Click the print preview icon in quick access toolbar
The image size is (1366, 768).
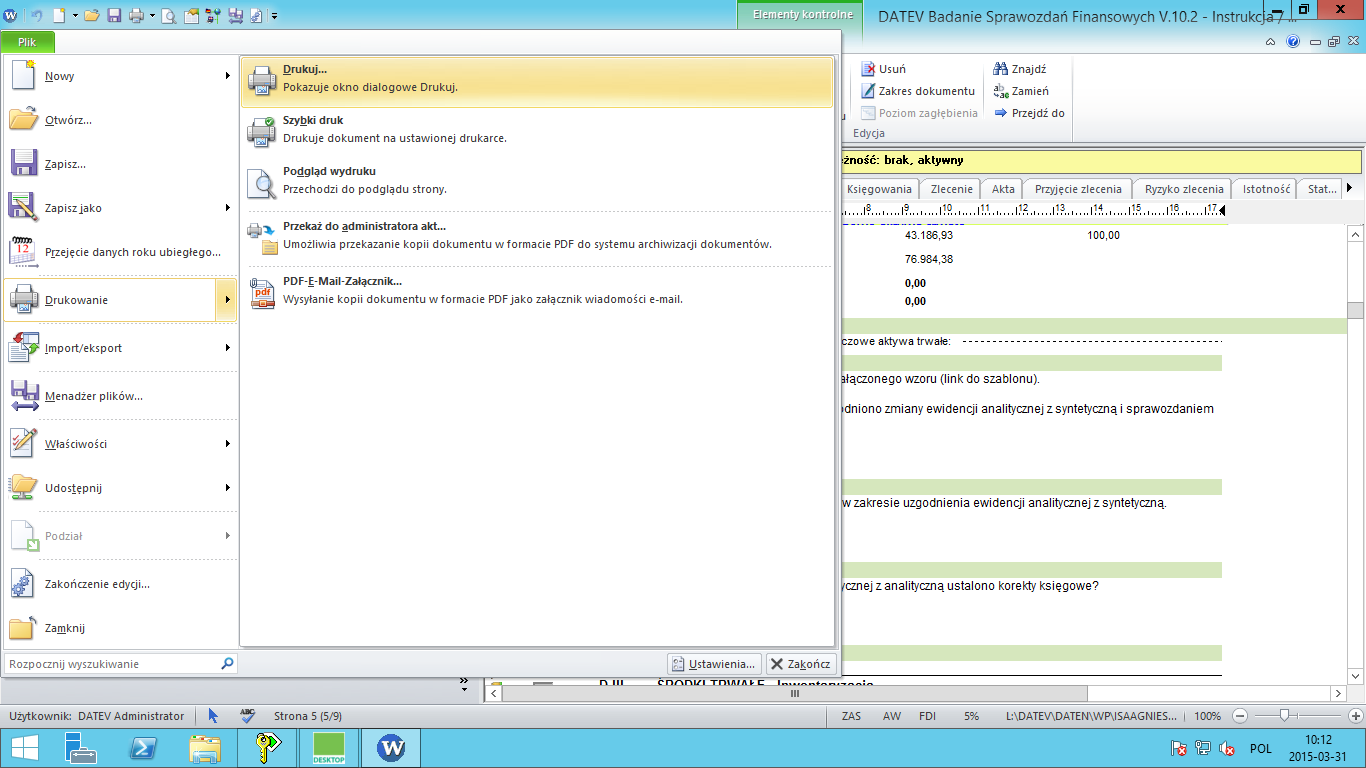click(168, 15)
